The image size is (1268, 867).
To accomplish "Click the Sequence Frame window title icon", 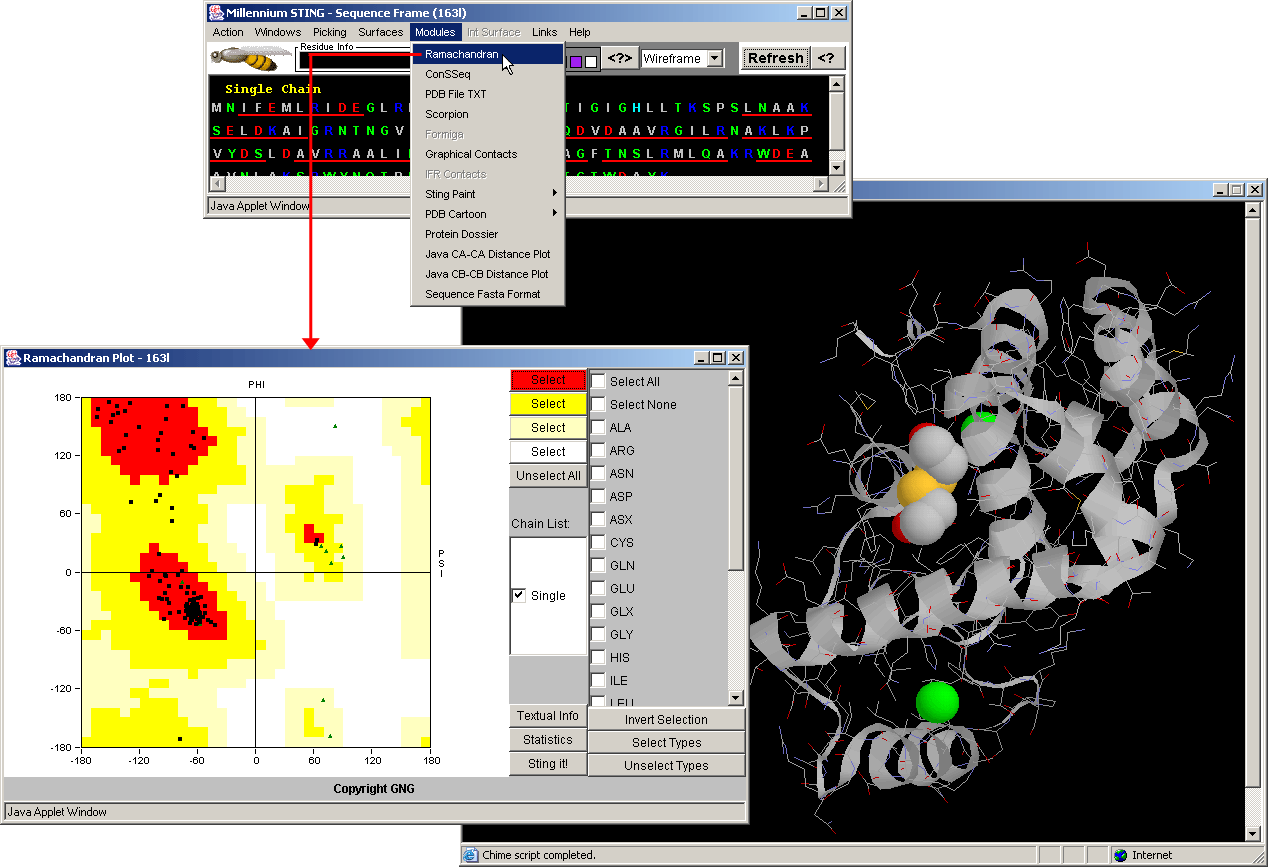I will tap(216, 13).
